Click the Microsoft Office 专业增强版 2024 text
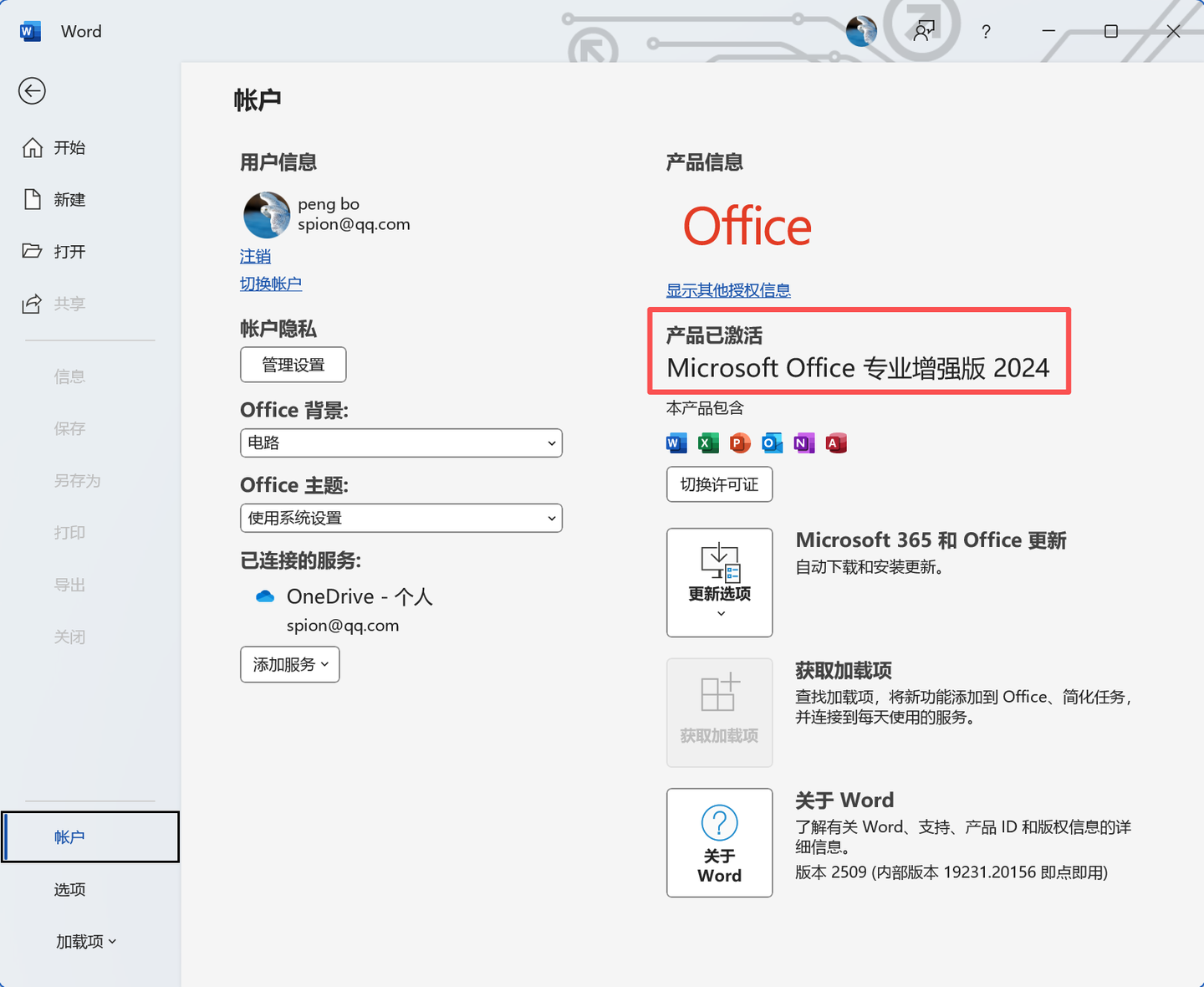The width and height of the screenshot is (1204, 987). (858, 368)
